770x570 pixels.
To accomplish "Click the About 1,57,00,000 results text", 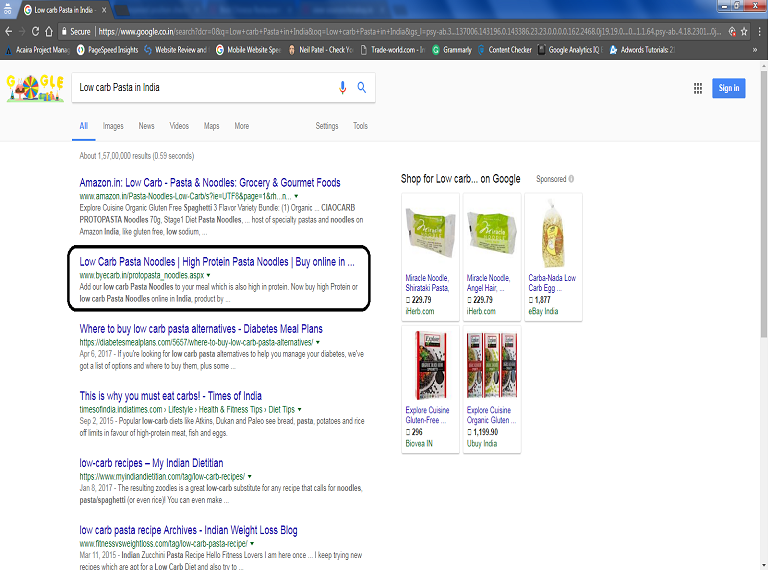I will [x=137, y=156].
